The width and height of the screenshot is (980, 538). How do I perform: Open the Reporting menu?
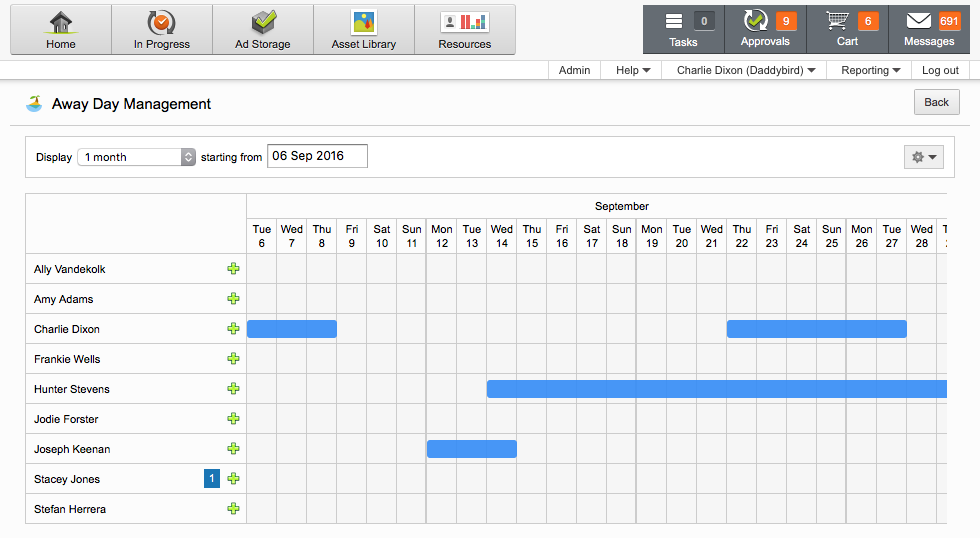tap(871, 70)
